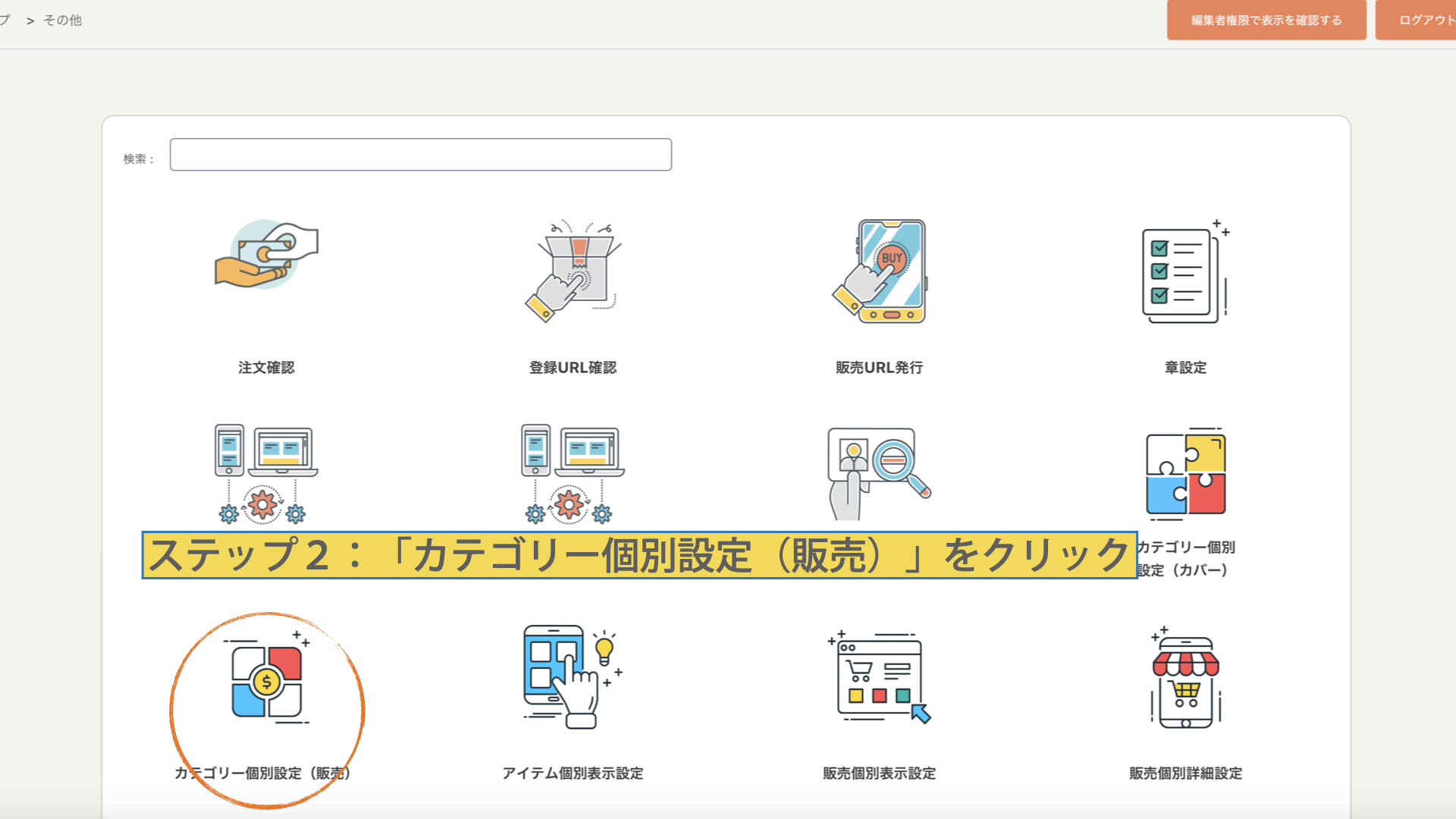Open the 注文確認 hand-with-money icon
Viewport: 1456px width, 819px height.
click(x=266, y=256)
